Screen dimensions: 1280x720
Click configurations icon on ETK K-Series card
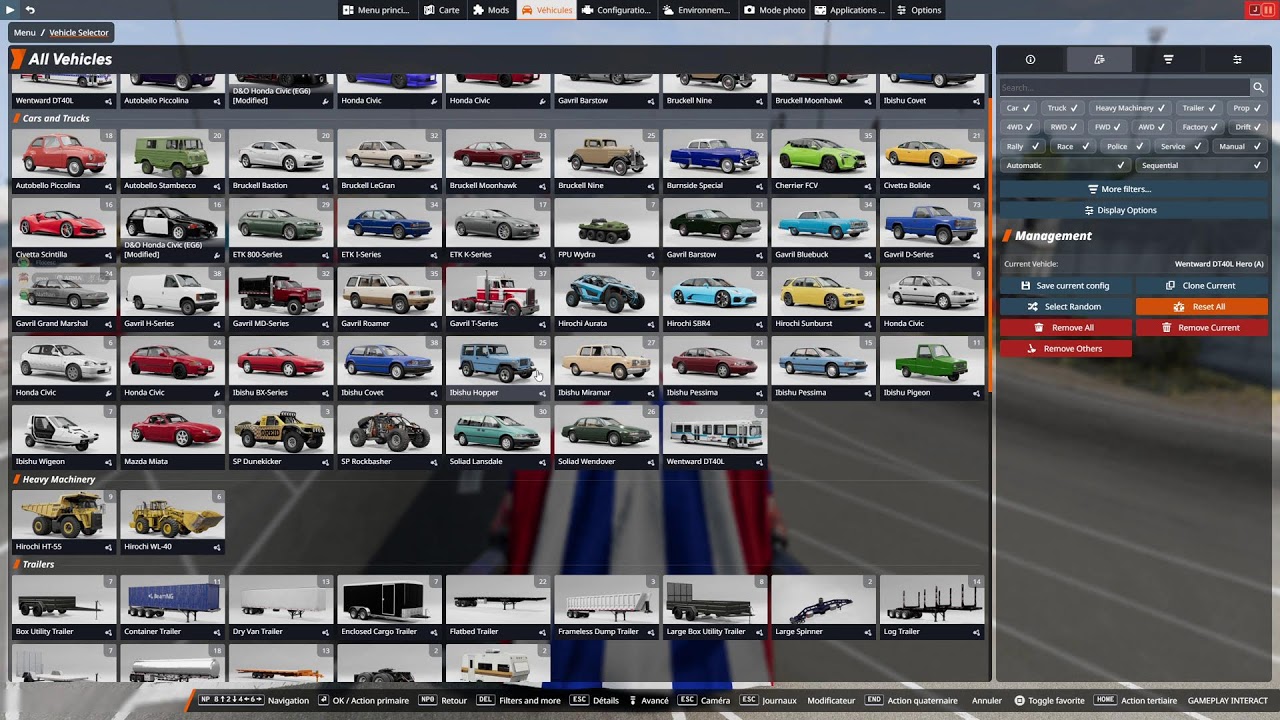[x=542, y=255]
